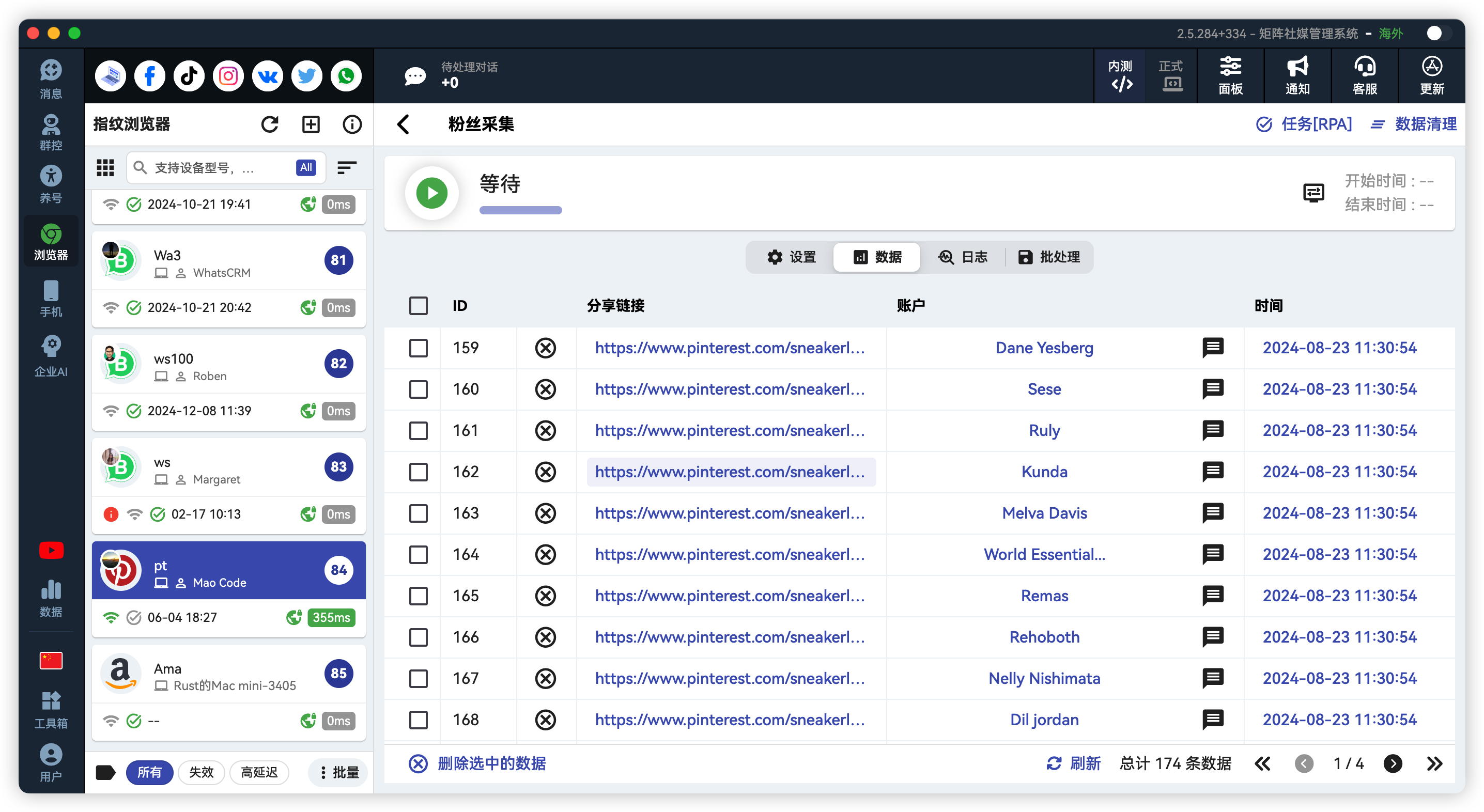
Task: Check the checkbox for row 162
Action: click(x=418, y=472)
